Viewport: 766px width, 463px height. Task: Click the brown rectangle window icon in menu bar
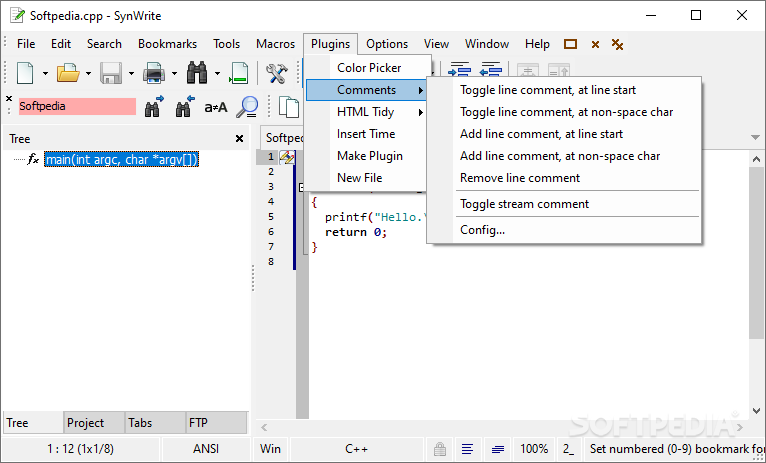(570, 44)
